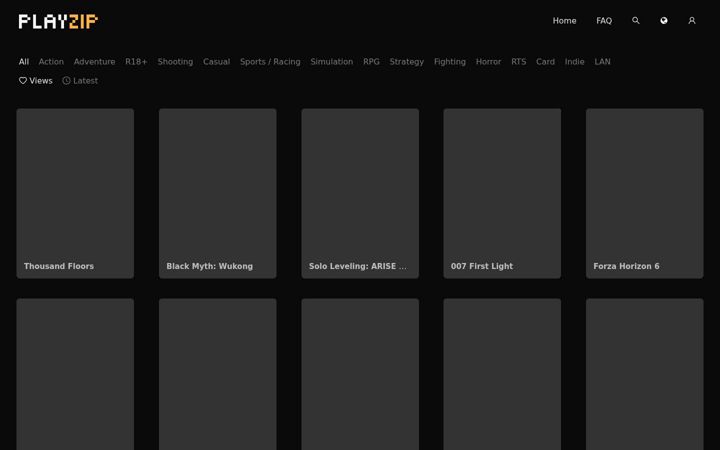
Task: Filter by Adventure category
Action: pos(94,62)
